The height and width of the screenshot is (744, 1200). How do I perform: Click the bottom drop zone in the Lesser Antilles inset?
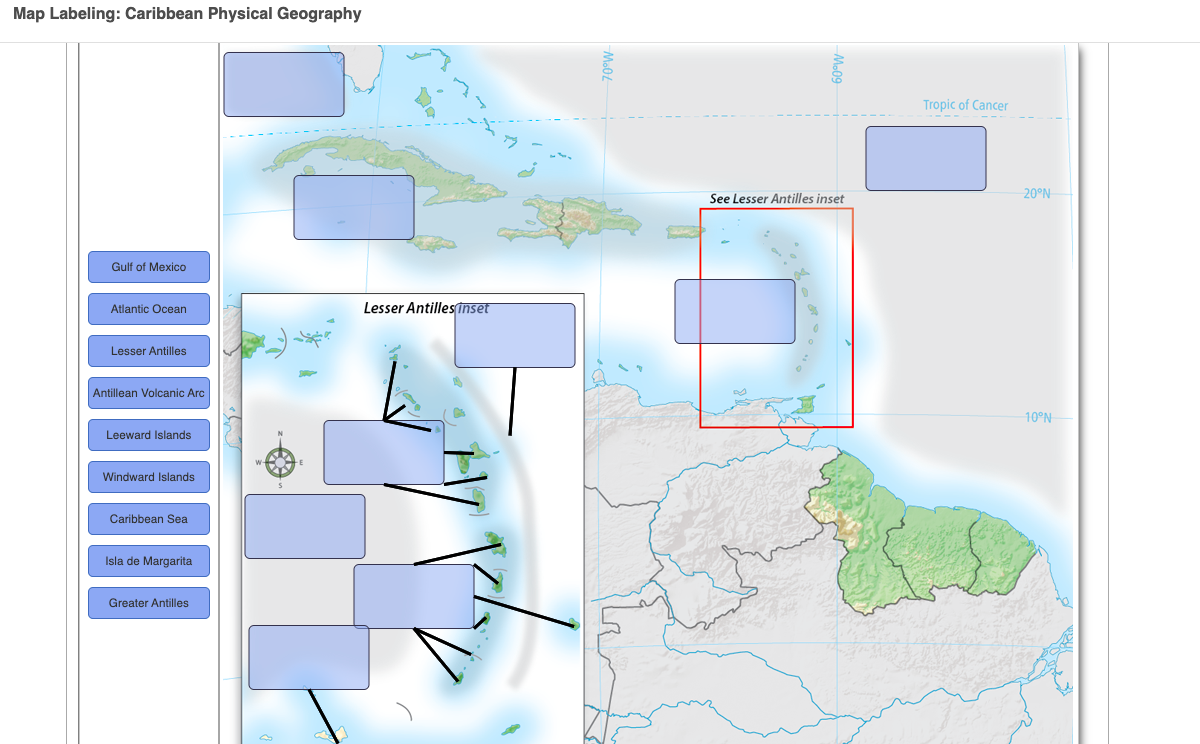click(308, 659)
